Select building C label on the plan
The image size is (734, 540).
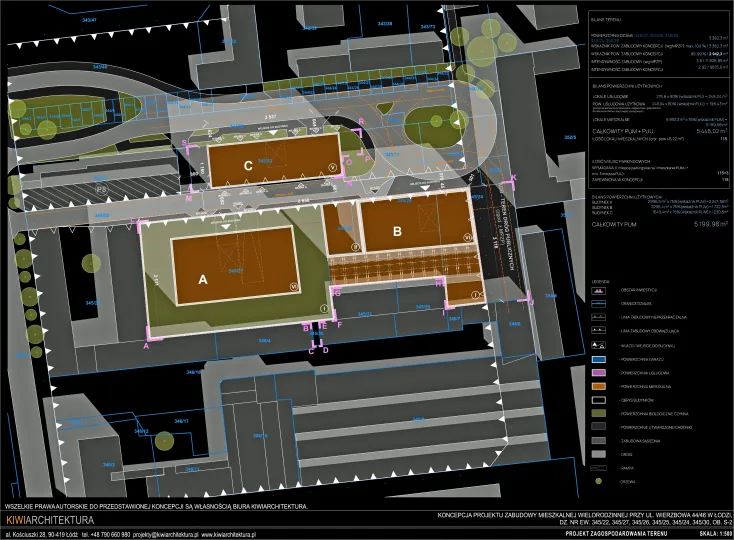tap(249, 165)
